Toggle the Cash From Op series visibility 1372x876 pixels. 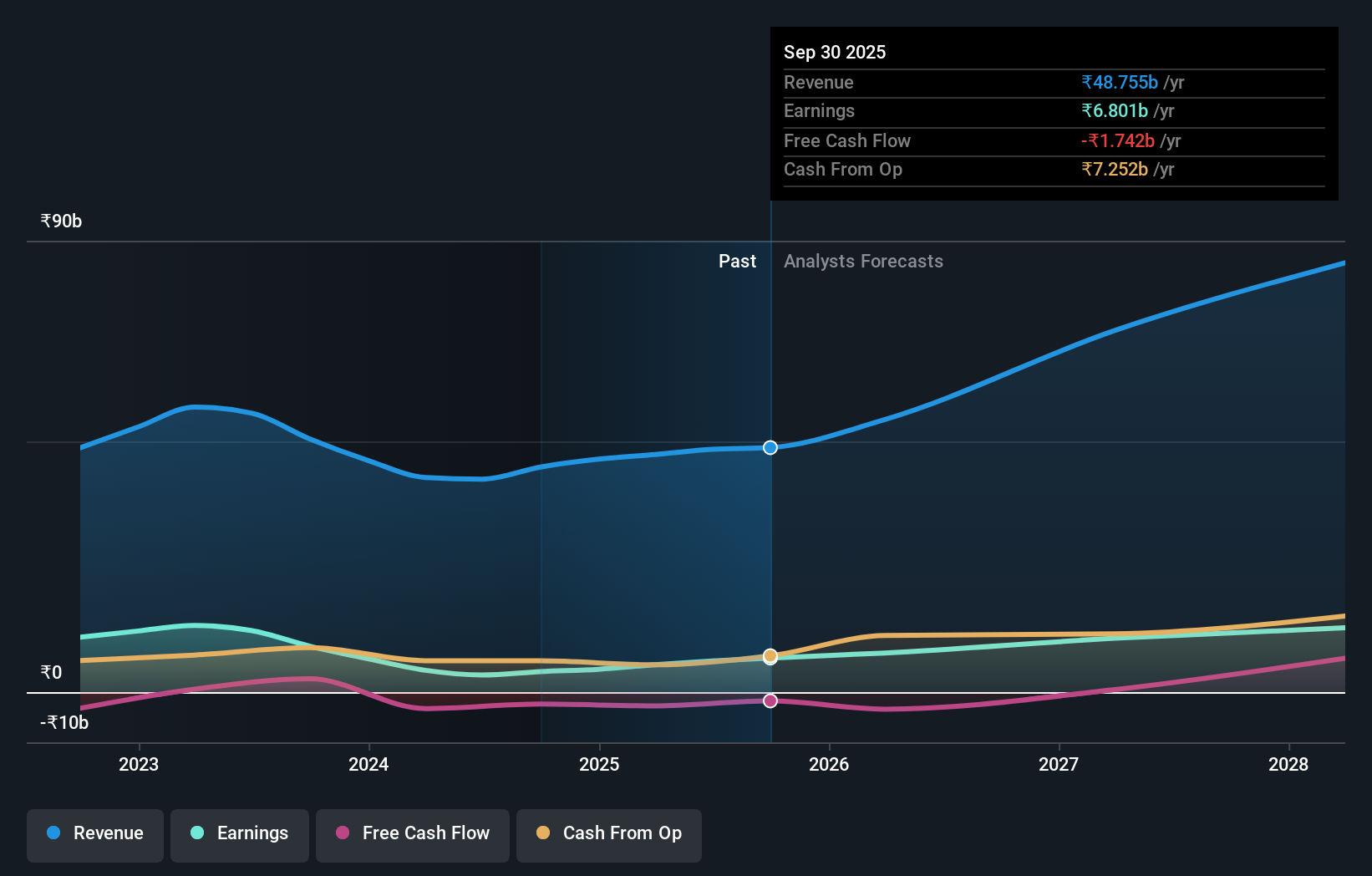click(608, 833)
